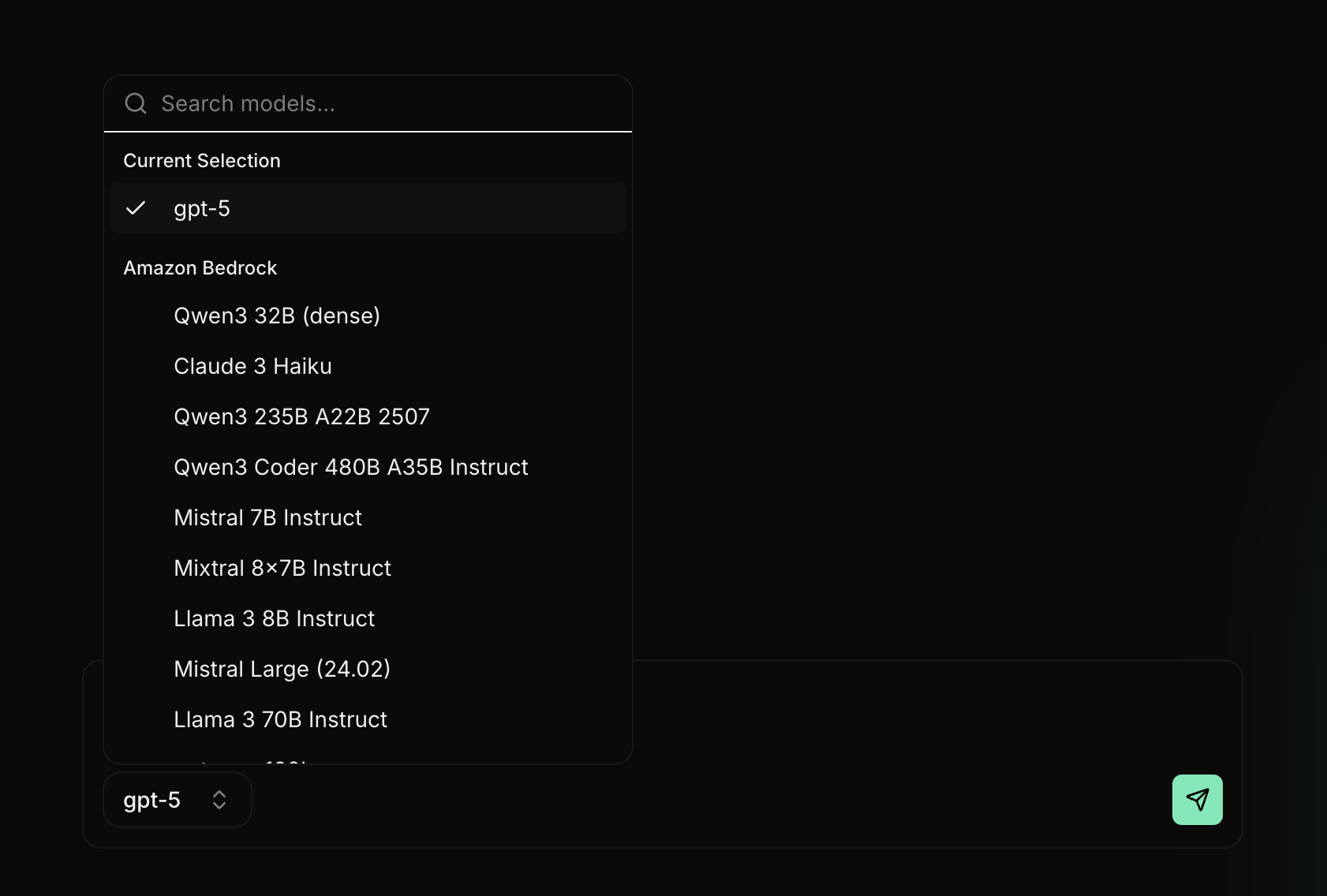The width and height of the screenshot is (1327, 896).
Task: Select Qwen3 235B A22B 2507
Action: point(301,416)
